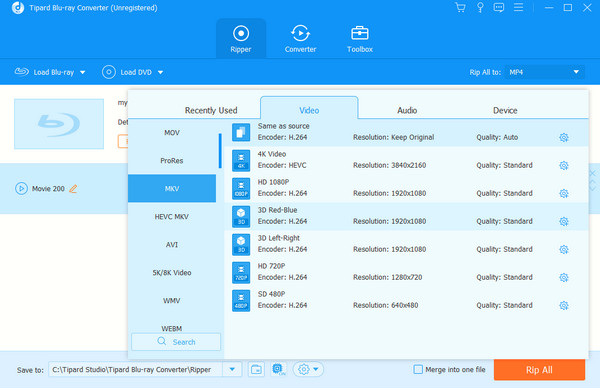
Task: Choose the SD 480P profile icon
Action: pyautogui.click(x=241, y=300)
